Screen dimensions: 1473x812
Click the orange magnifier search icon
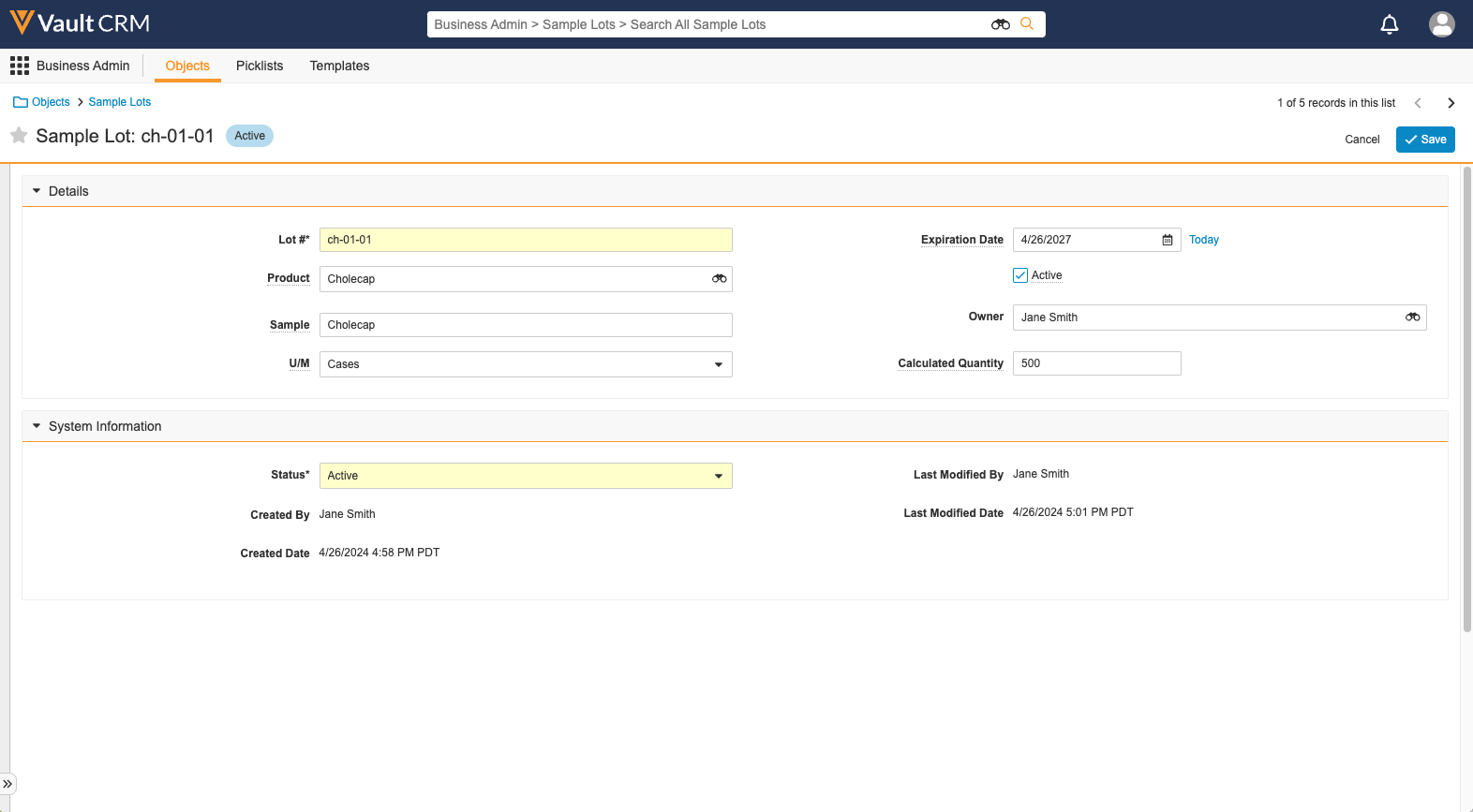click(1027, 24)
